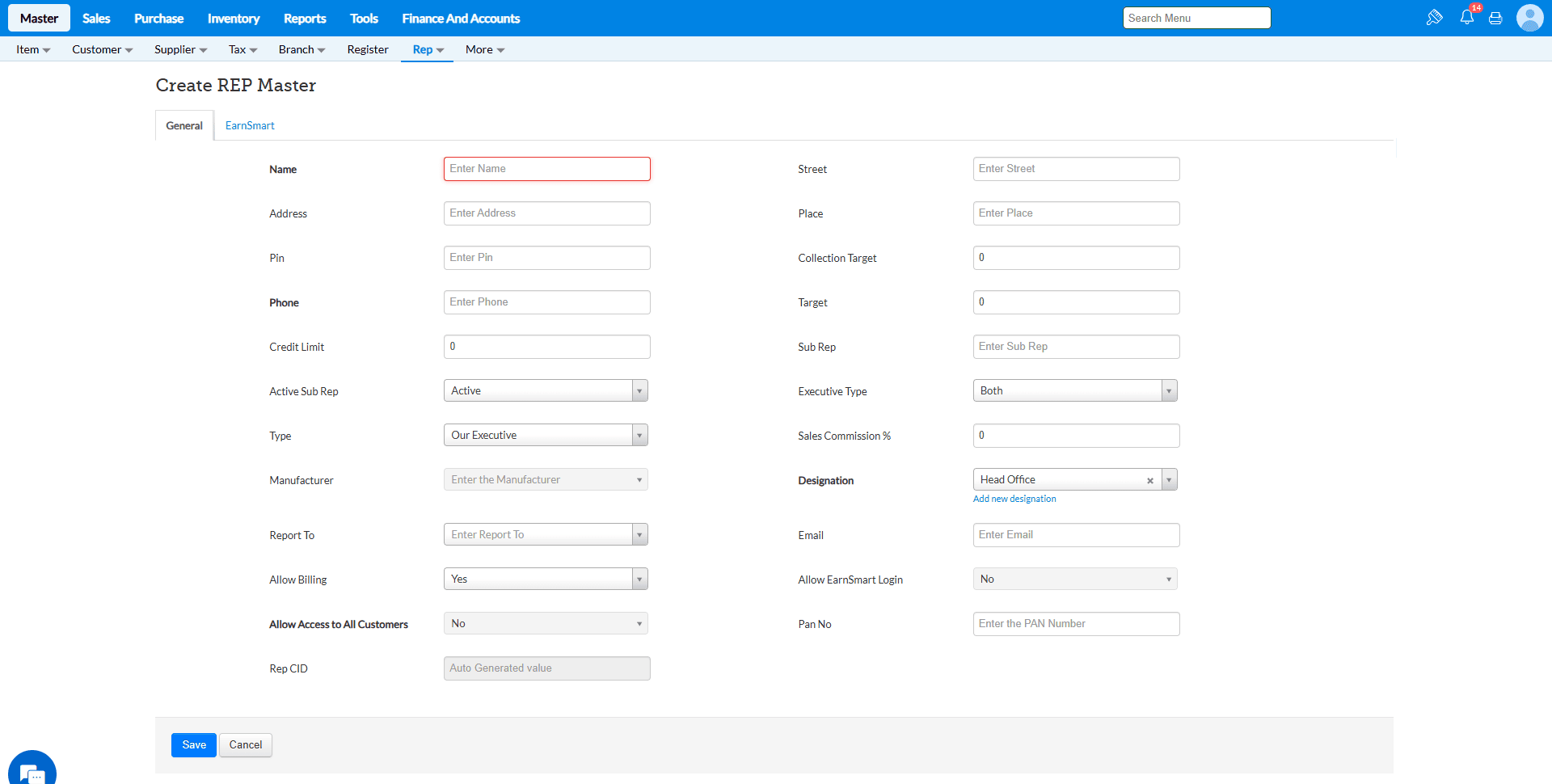Switch to the EarnSmart tab
The height and width of the screenshot is (784, 1552).
click(250, 126)
